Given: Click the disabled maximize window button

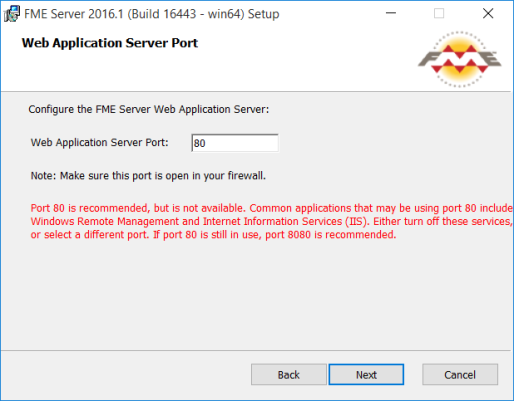Looking at the screenshot, I should pyautogui.click(x=439, y=13).
